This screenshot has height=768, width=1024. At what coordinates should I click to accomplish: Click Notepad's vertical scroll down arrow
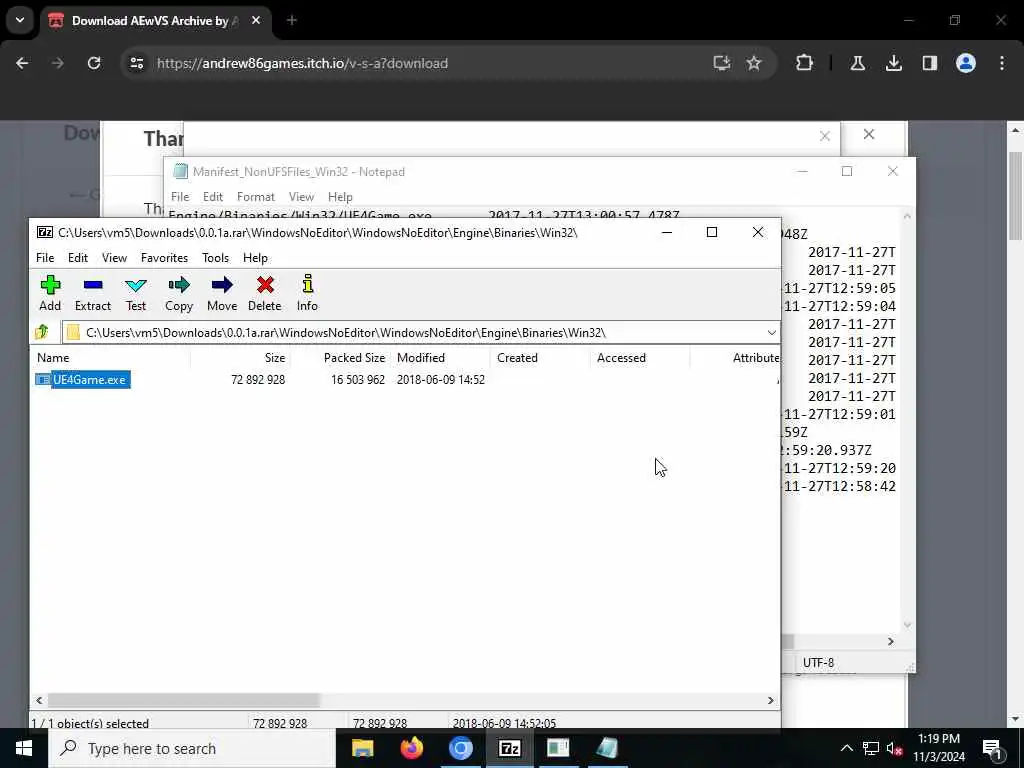(907, 625)
